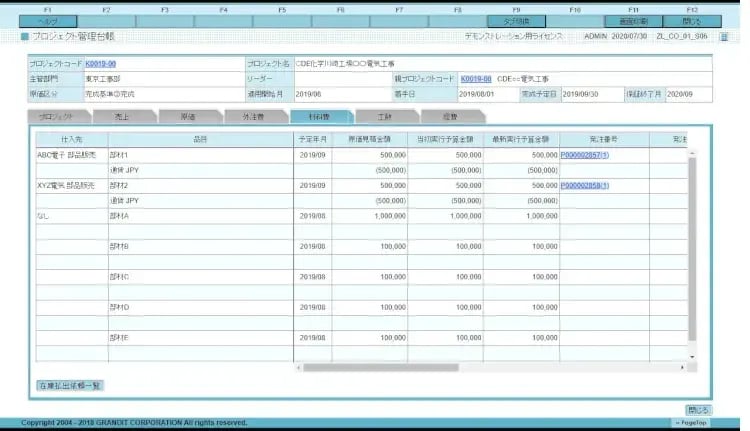Go to the 外注費 tab
750x431 pixels.
tap(252, 117)
